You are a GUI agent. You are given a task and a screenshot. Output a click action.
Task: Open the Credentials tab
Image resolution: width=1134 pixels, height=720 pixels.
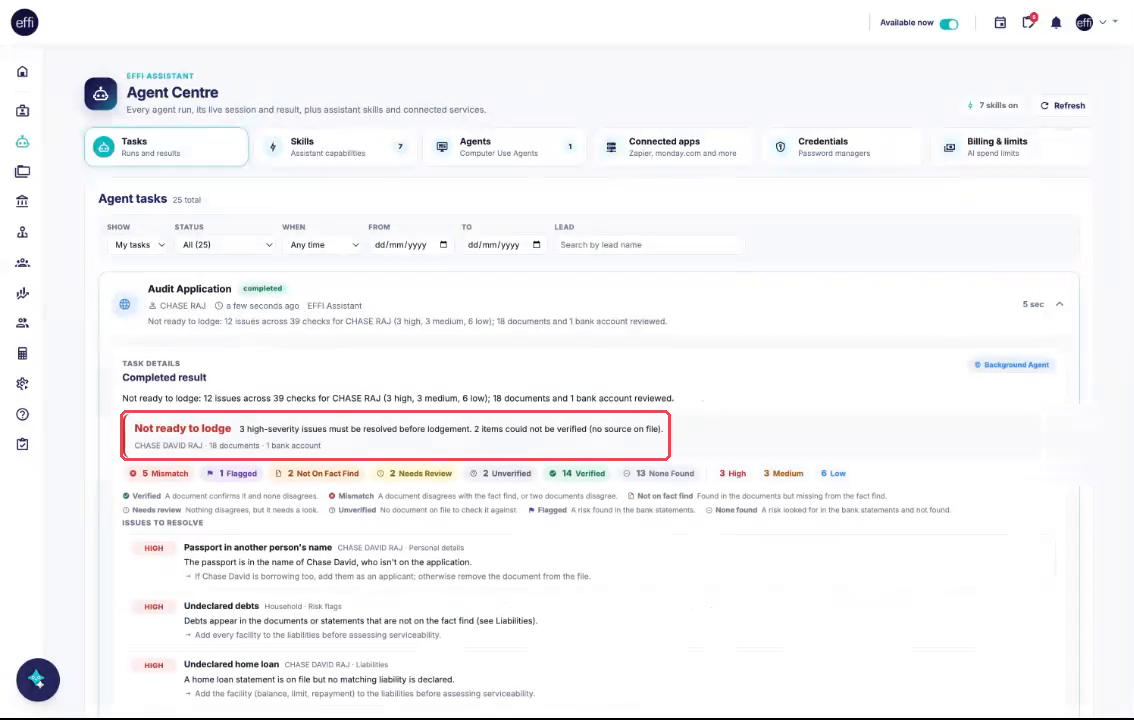pos(843,147)
